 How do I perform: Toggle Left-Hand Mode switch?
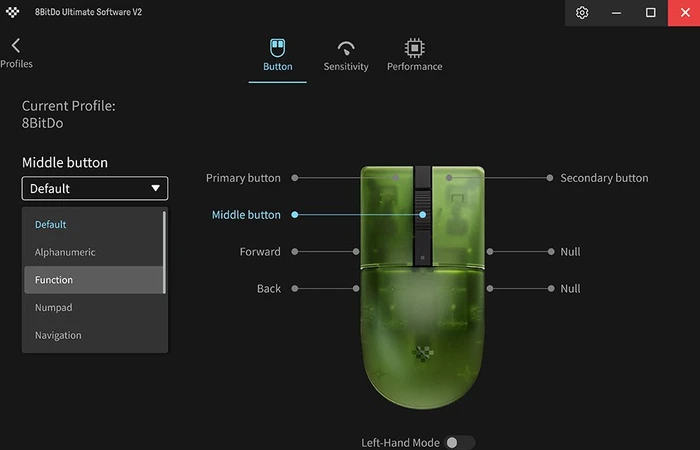[459, 442]
